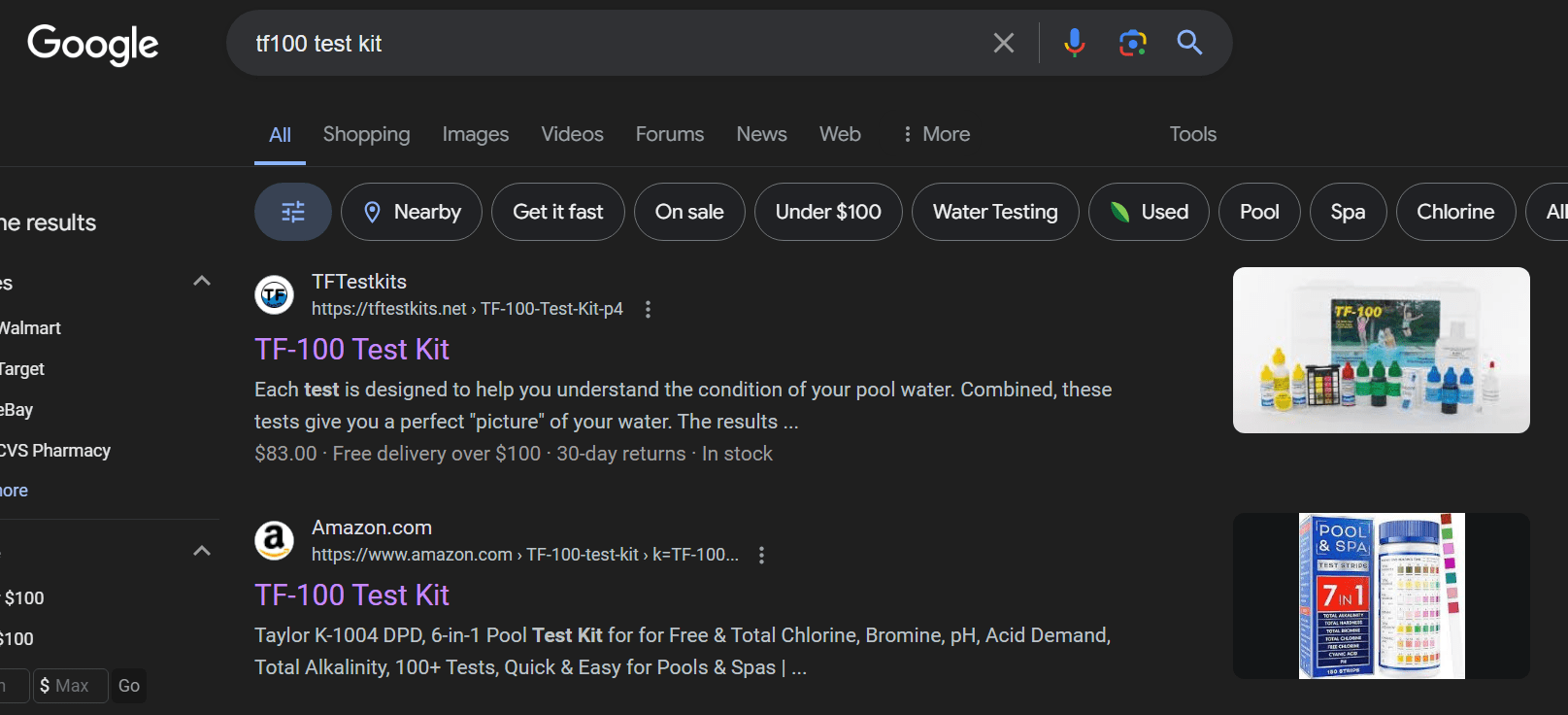Clear the search query with X
The height and width of the screenshot is (715, 1568).
1004,43
